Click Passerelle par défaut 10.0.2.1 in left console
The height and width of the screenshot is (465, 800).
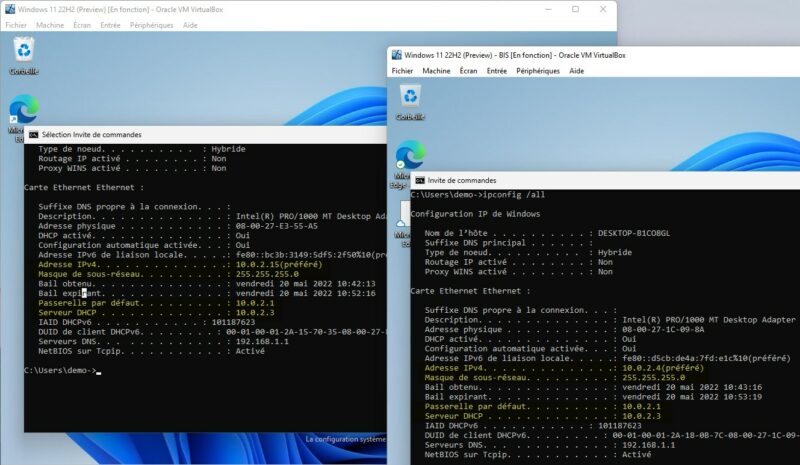click(x=156, y=303)
